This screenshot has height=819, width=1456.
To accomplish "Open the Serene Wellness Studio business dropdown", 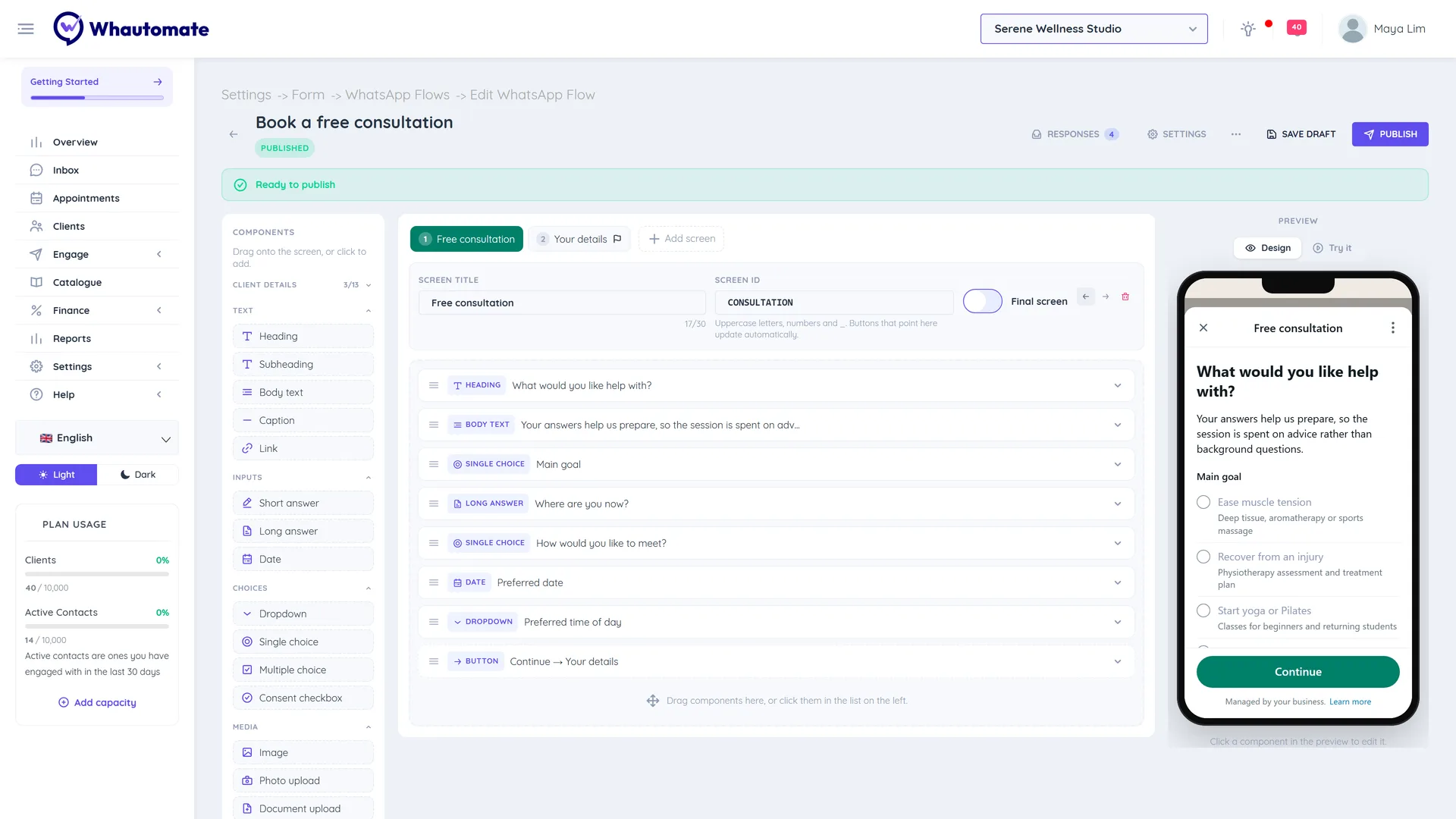I will click(x=1094, y=29).
